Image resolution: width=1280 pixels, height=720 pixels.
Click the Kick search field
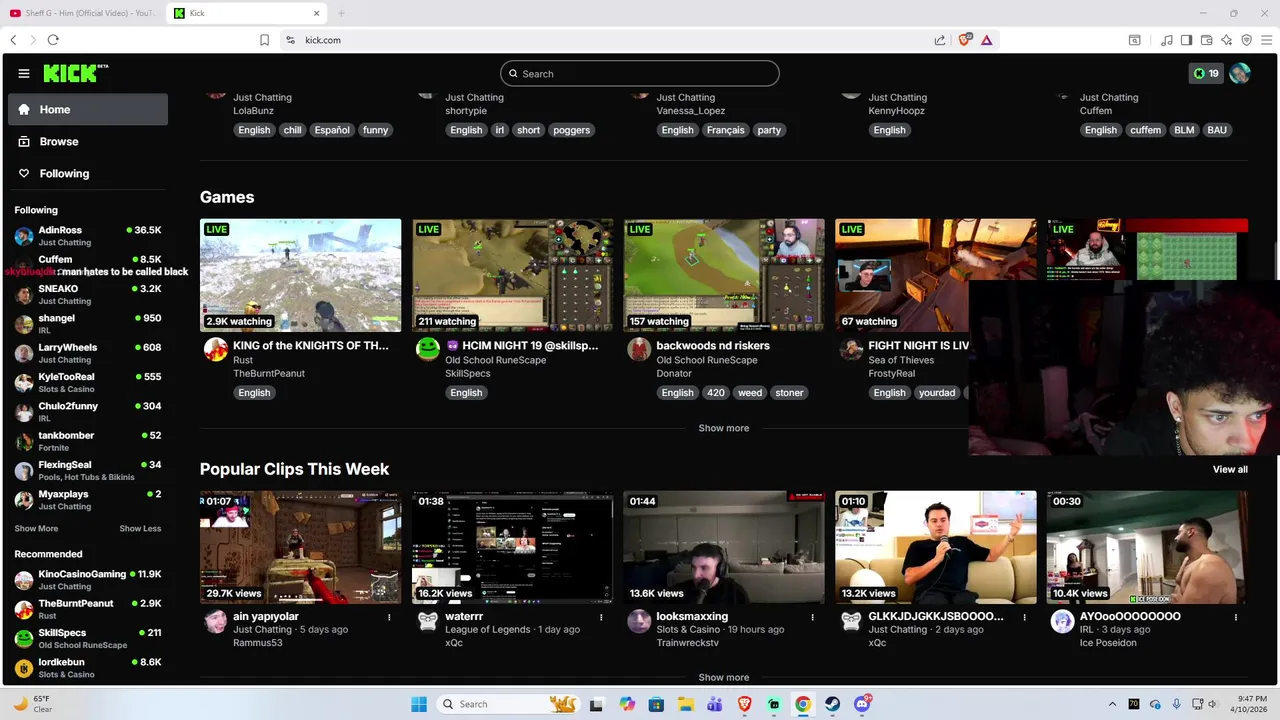[640, 73]
